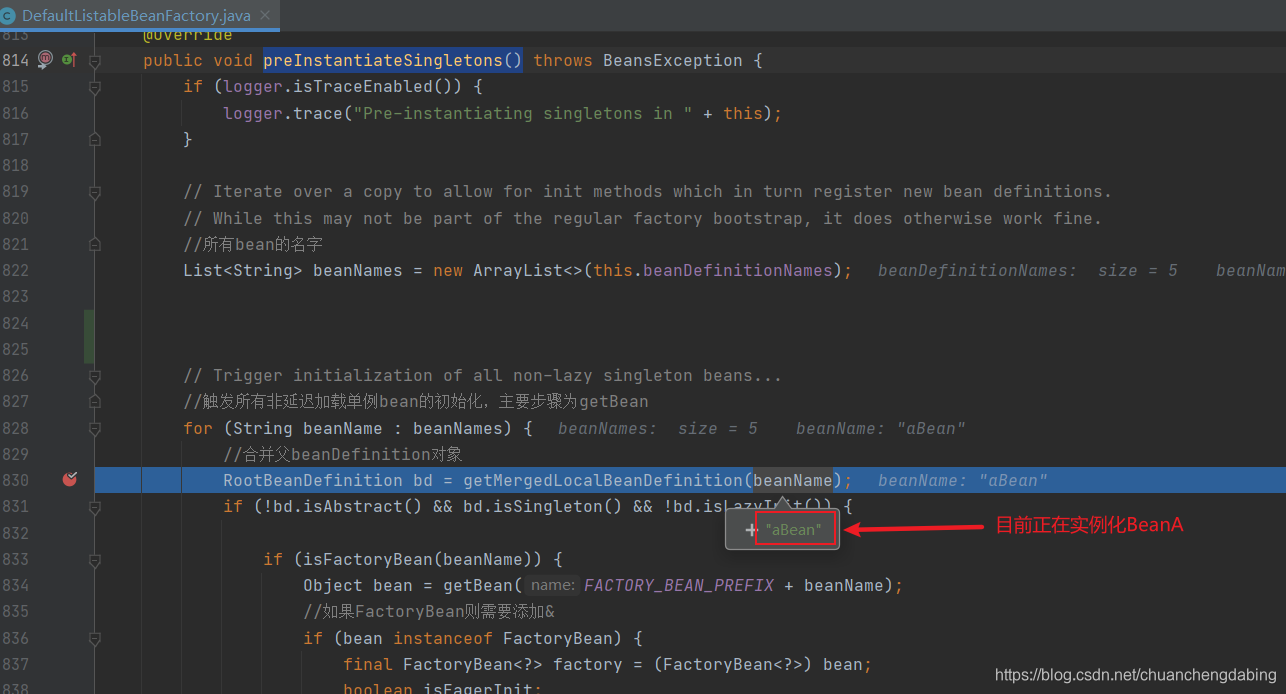Click the green implements-interface gutter icon at line 814
The width and height of the screenshot is (1286, 694).
(69, 60)
